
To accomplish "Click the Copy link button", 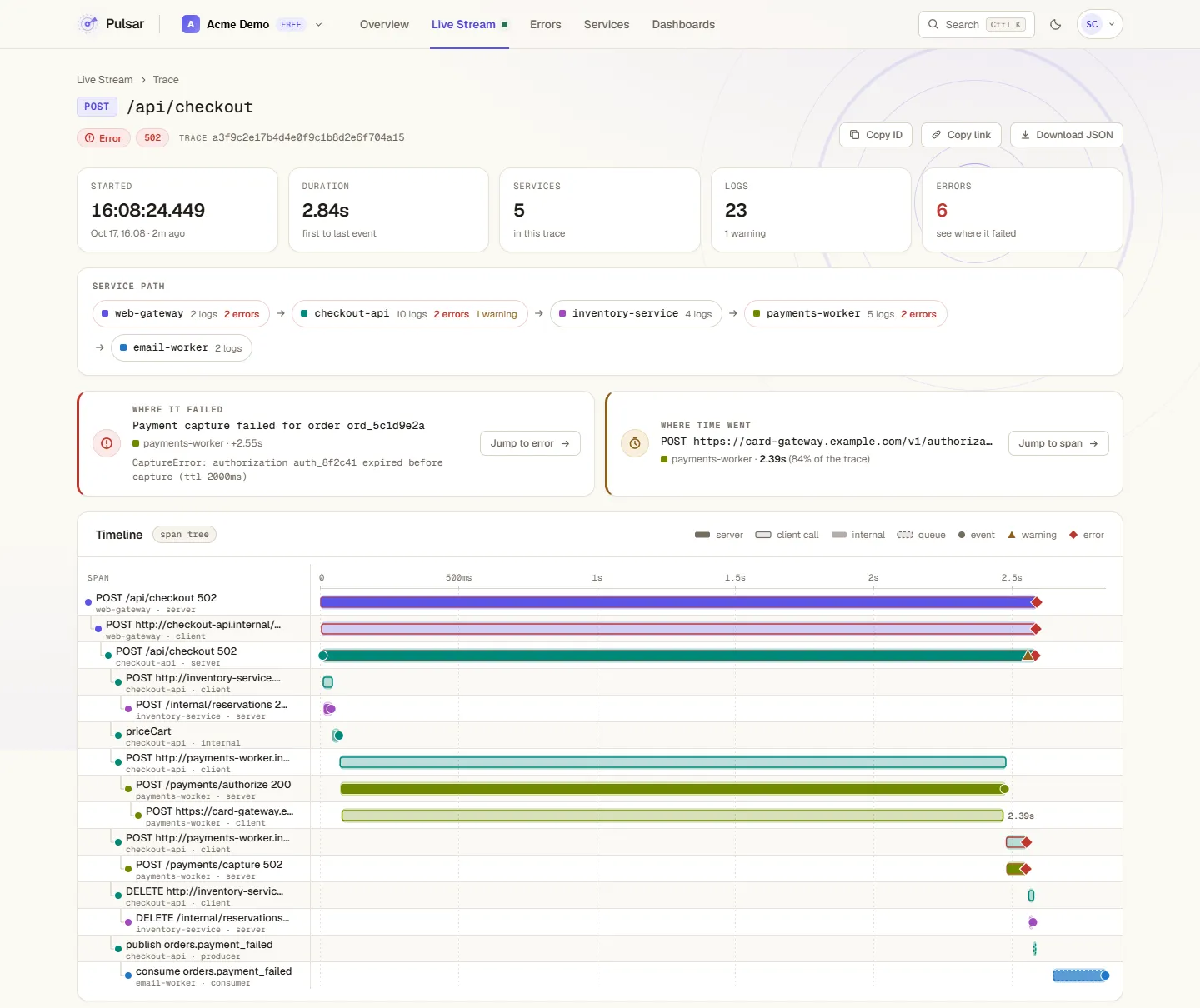I will 961,135.
